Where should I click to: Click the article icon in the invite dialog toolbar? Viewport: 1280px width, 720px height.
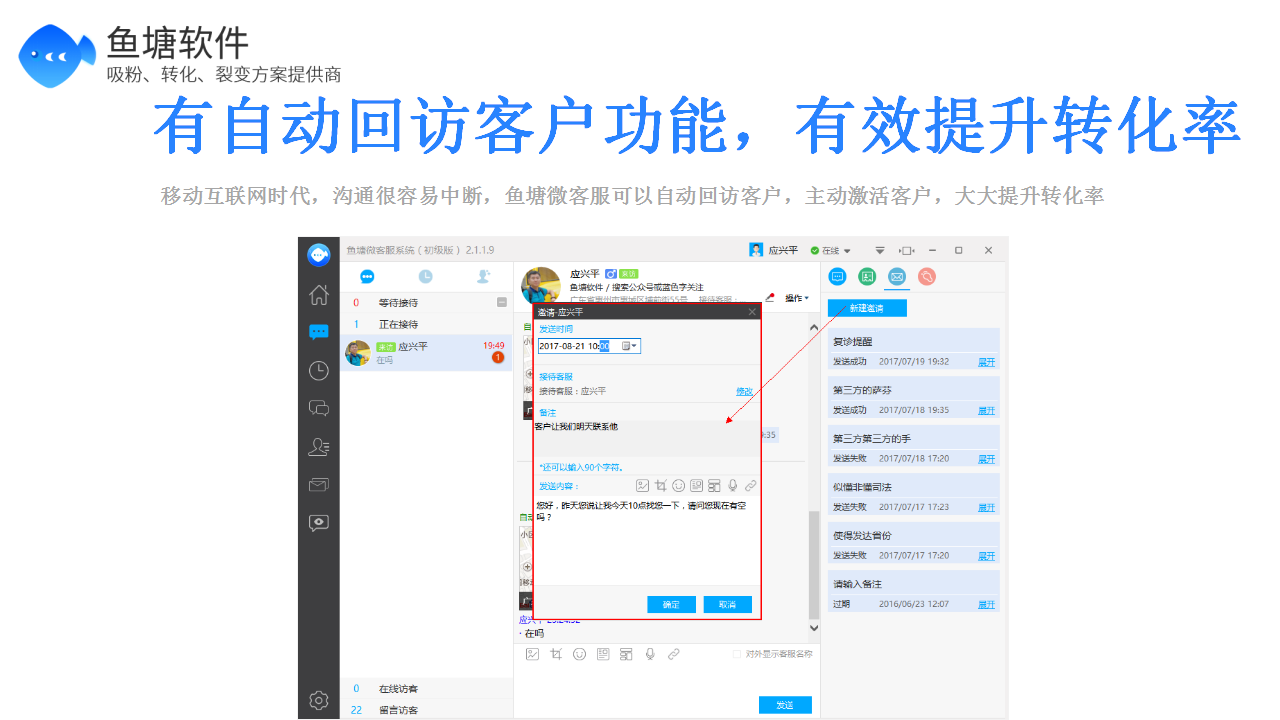(x=696, y=486)
